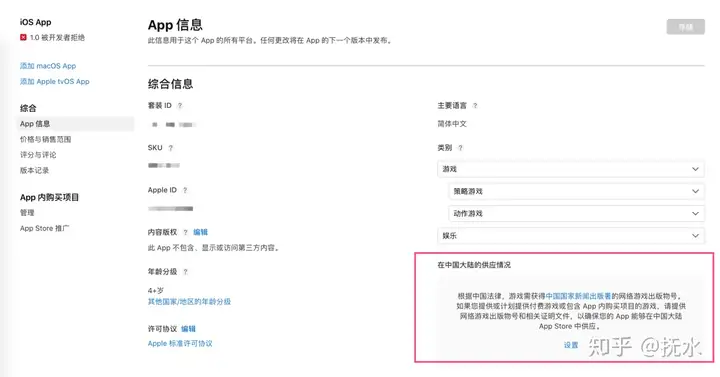The width and height of the screenshot is (720, 377).
Task: Open the 策略游戏 subcategory dropdown
Action: [576, 191]
